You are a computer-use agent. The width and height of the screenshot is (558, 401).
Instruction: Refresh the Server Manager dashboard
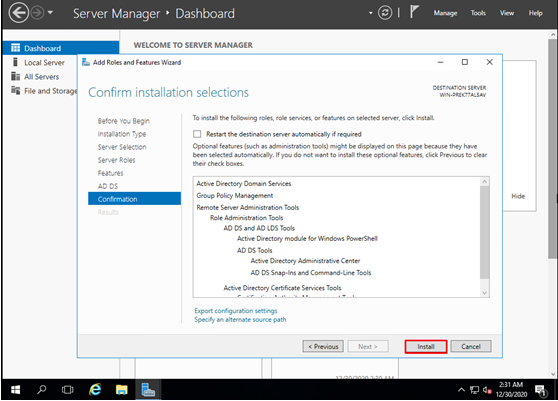point(385,13)
